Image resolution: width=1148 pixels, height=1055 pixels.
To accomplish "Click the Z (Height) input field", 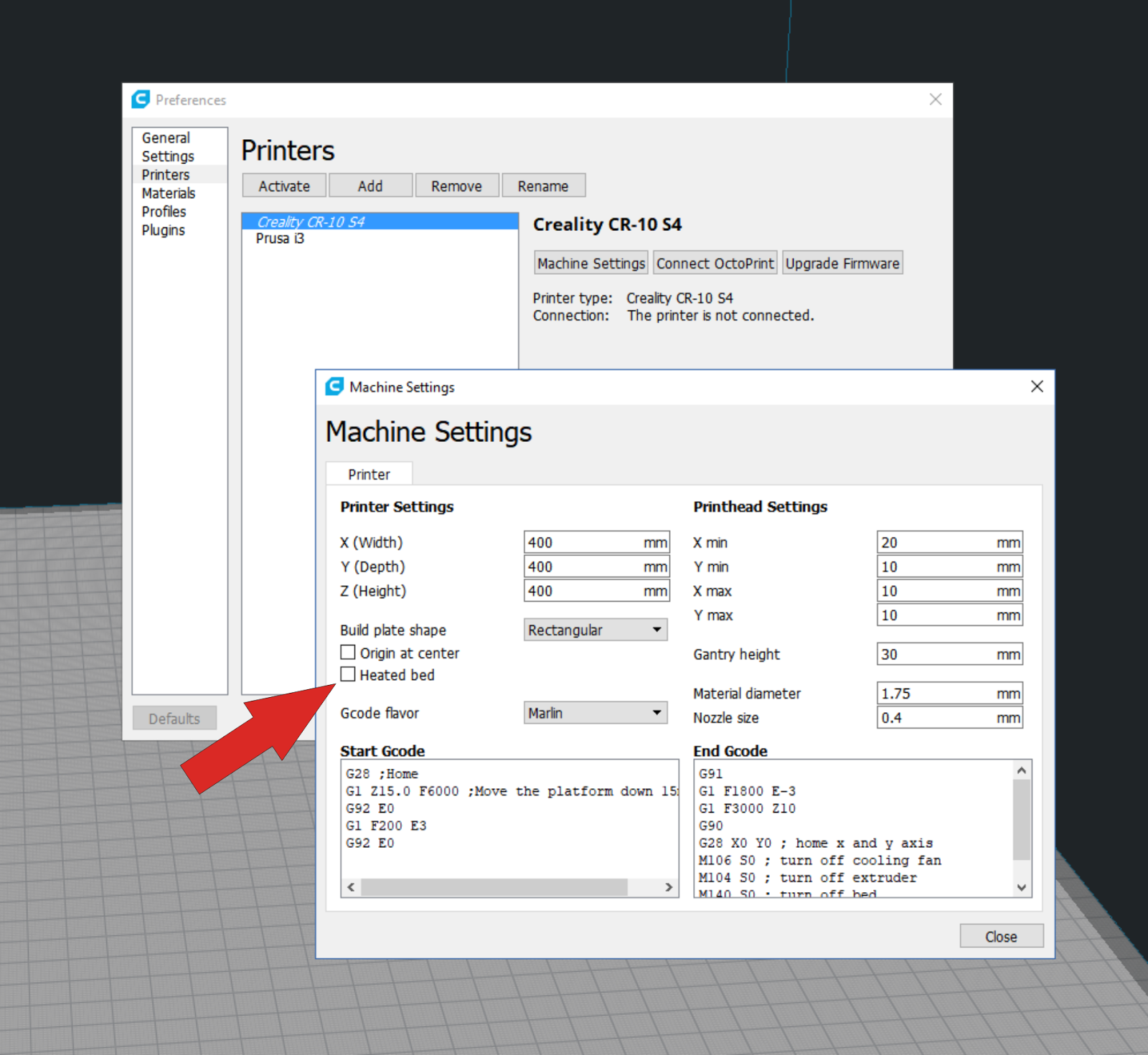I will click(596, 591).
